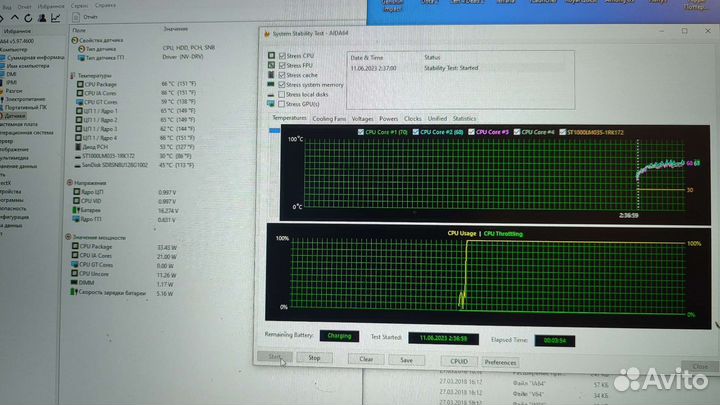
Task: Select Датчики in the left tree
Action: [x=15, y=116]
